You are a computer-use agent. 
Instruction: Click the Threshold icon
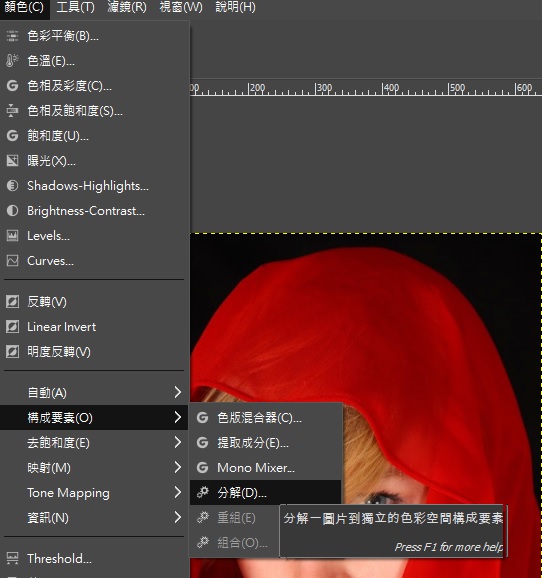click(12, 558)
